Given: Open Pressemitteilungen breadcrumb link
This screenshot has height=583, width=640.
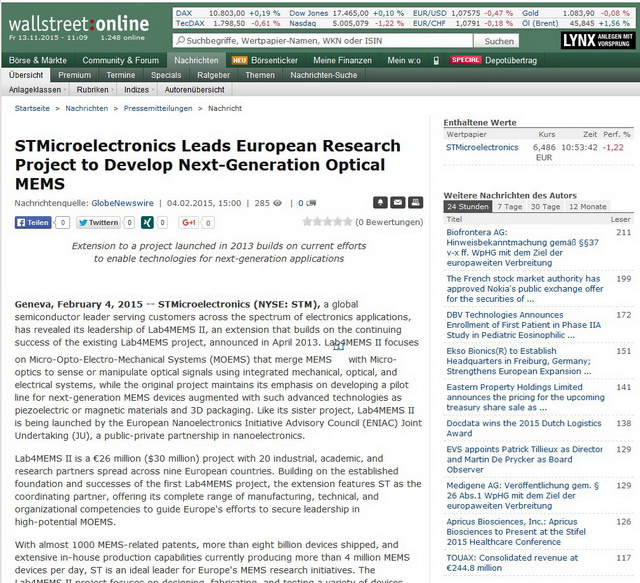Looking at the screenshot, I should point(158,109).
